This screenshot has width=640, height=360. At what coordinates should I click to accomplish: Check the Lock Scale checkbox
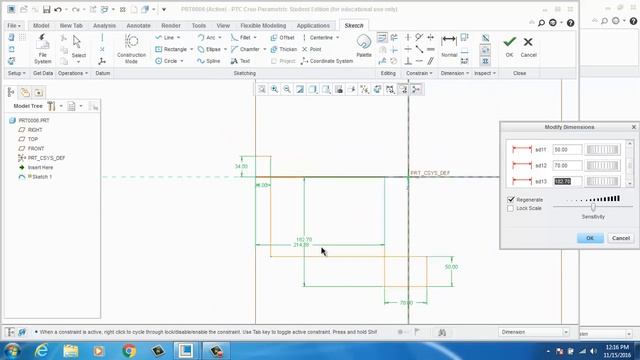click(511, 208)
